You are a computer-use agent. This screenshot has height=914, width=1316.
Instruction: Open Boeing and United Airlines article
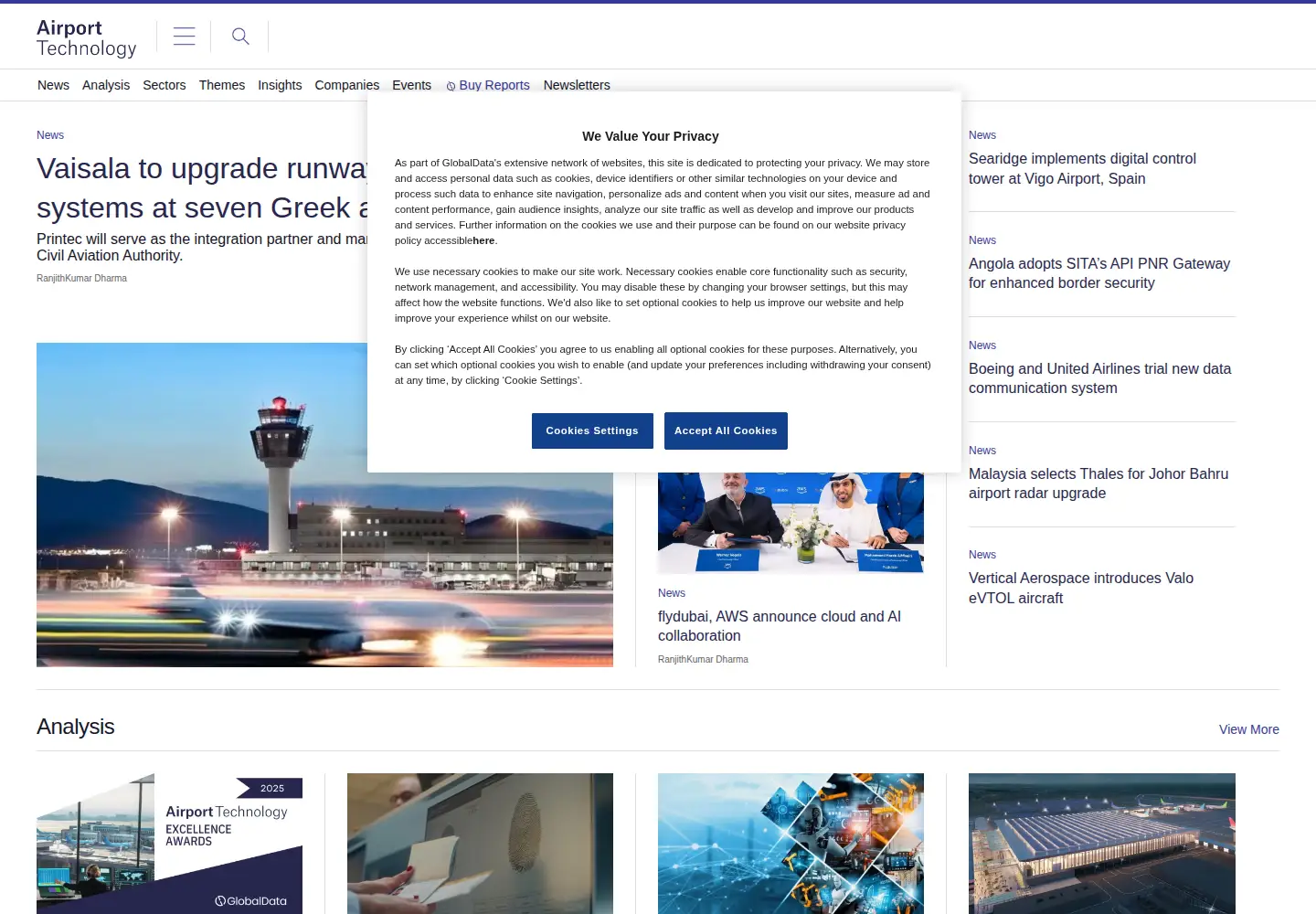click(1099, 378)
